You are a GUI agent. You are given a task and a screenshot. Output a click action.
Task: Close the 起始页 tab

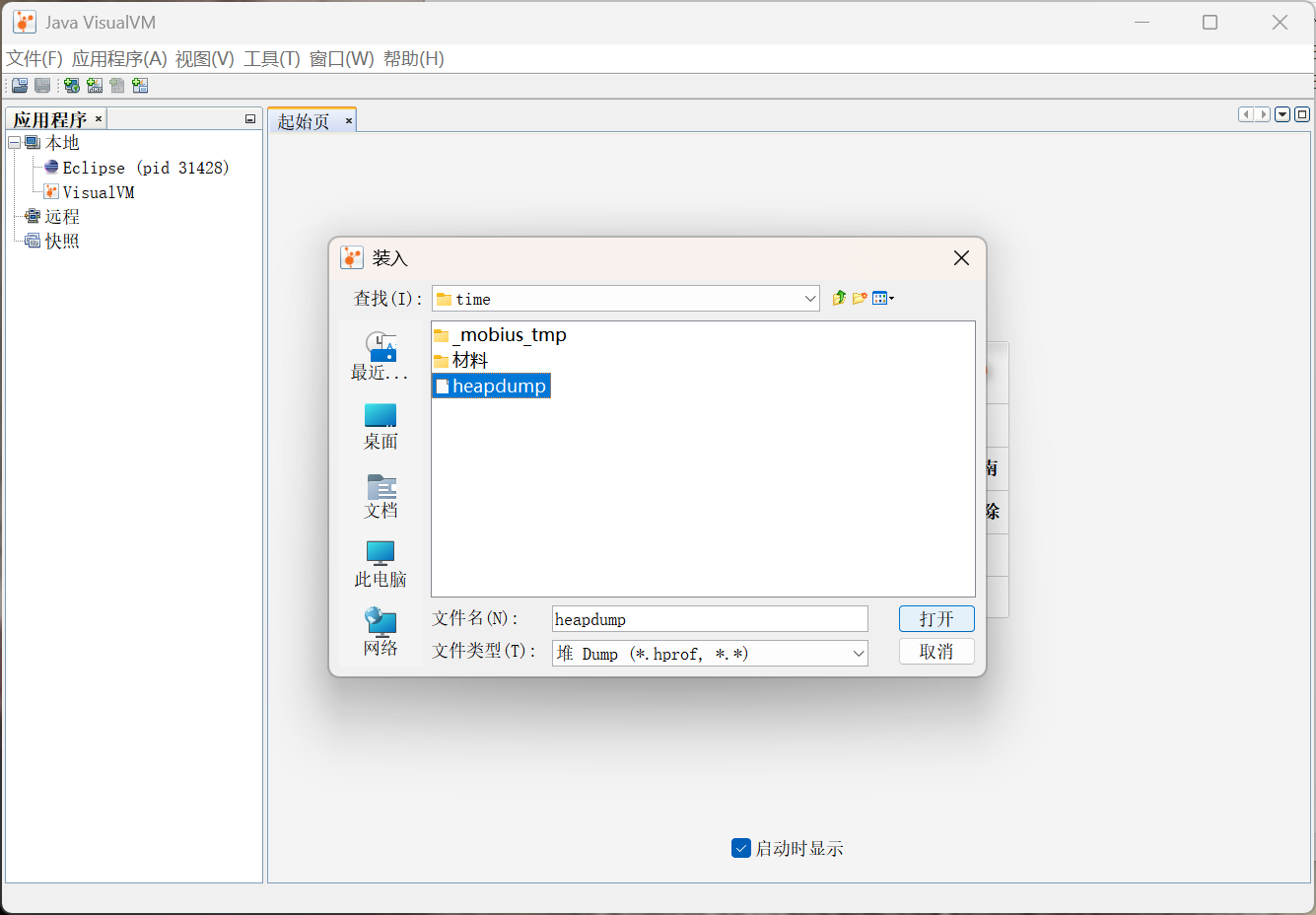click(348, 121)
